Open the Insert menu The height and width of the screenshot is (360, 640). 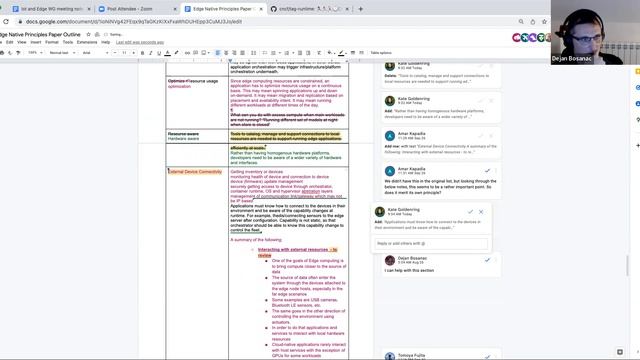pyautogui.click(x=36, y=42)
